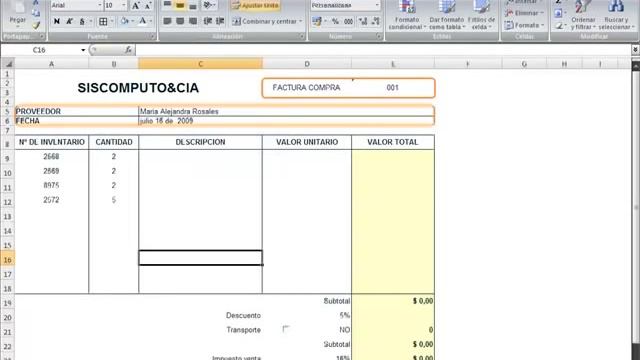Select column D header
Viewport: 640px width, 360px height.
[307, 64]
